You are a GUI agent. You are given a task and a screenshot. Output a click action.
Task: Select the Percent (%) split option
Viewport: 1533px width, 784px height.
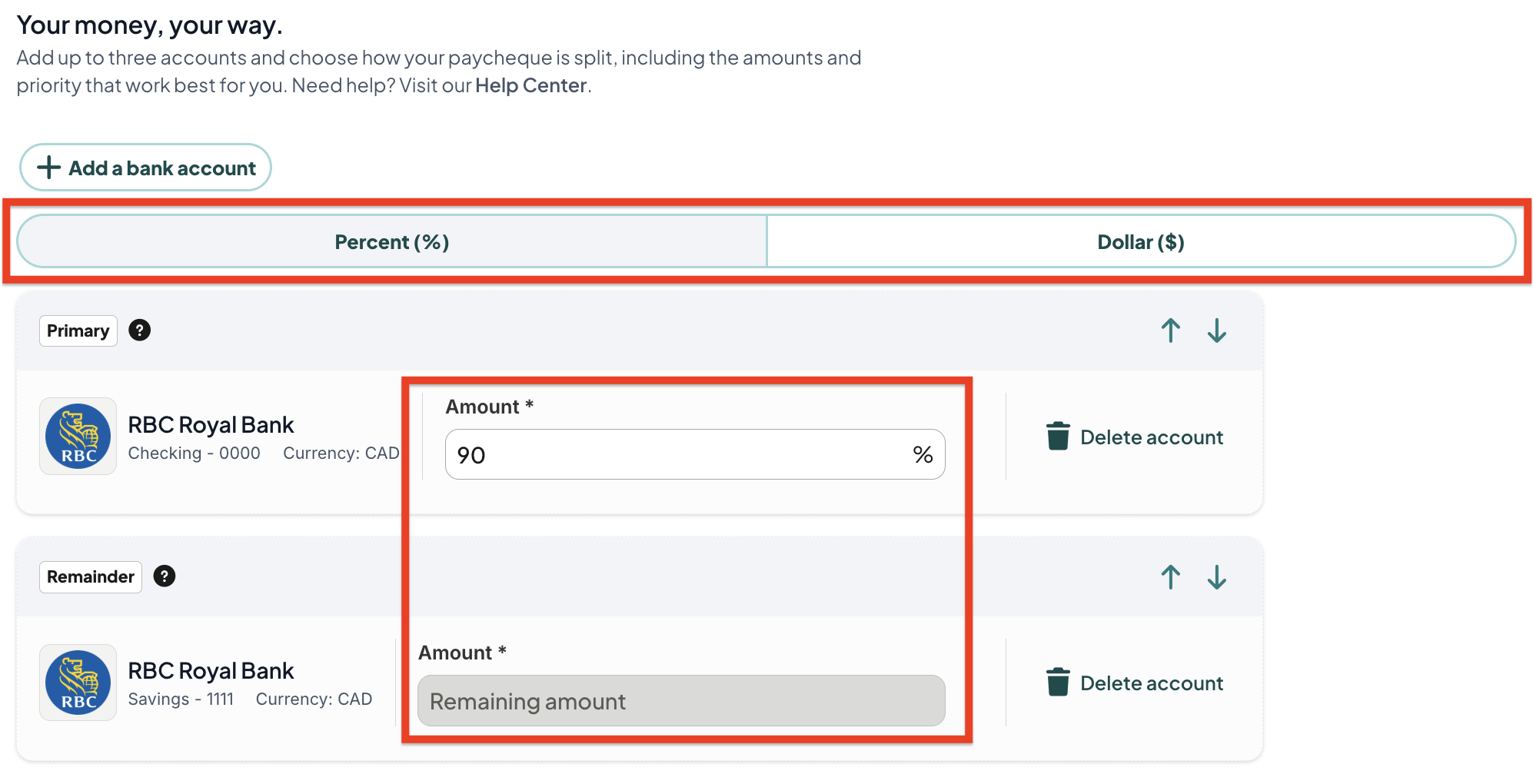click(x=392, y=242)
